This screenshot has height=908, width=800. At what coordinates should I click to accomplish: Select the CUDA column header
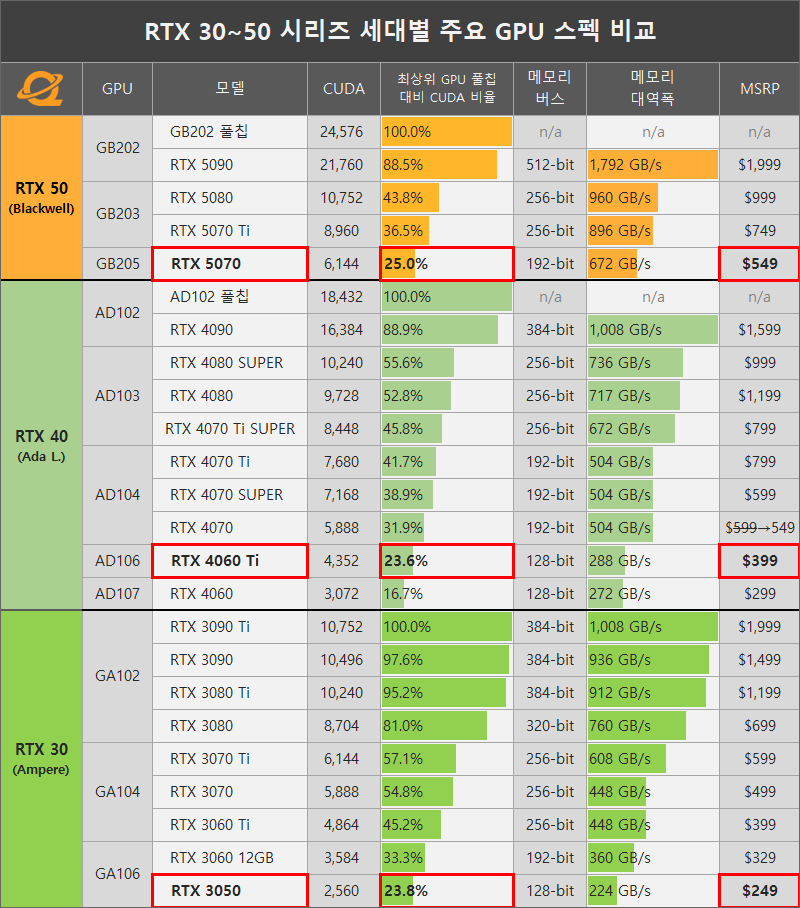point(344,89)
